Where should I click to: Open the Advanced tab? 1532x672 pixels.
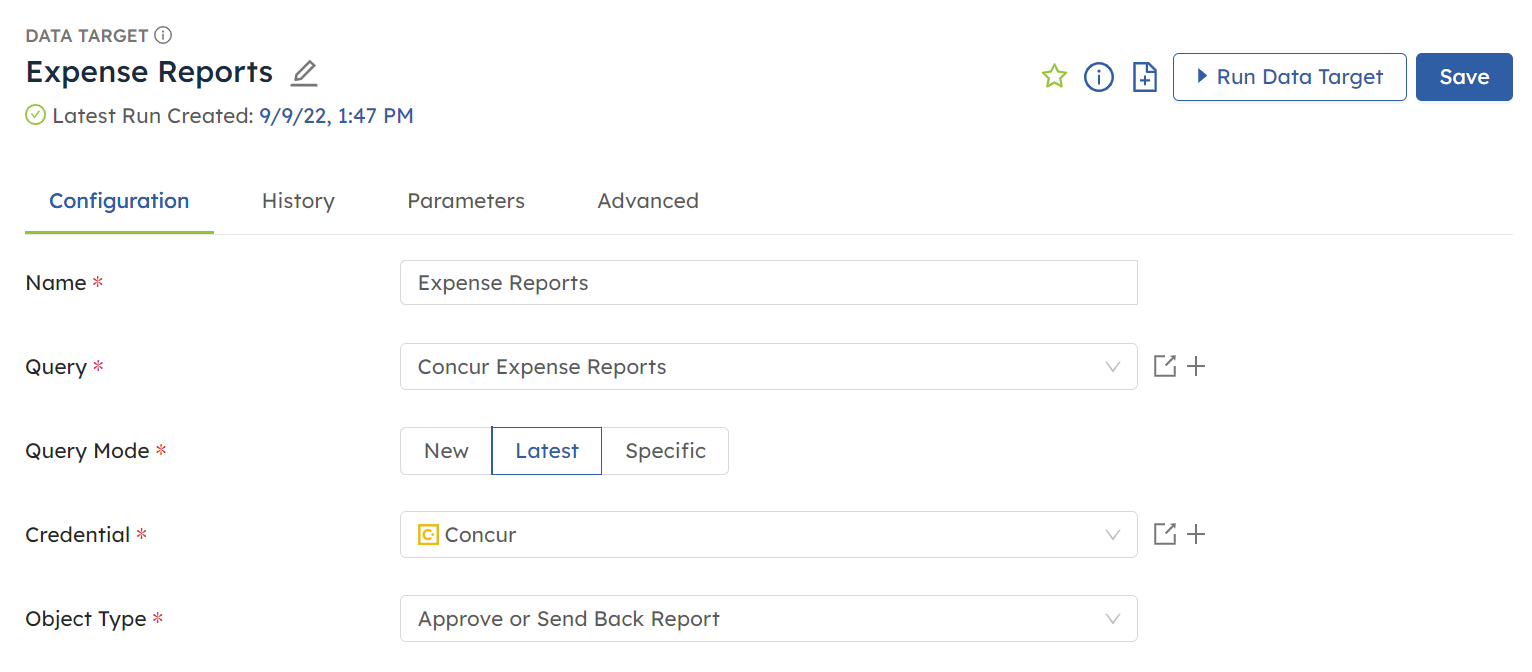(x=648, y=201)
